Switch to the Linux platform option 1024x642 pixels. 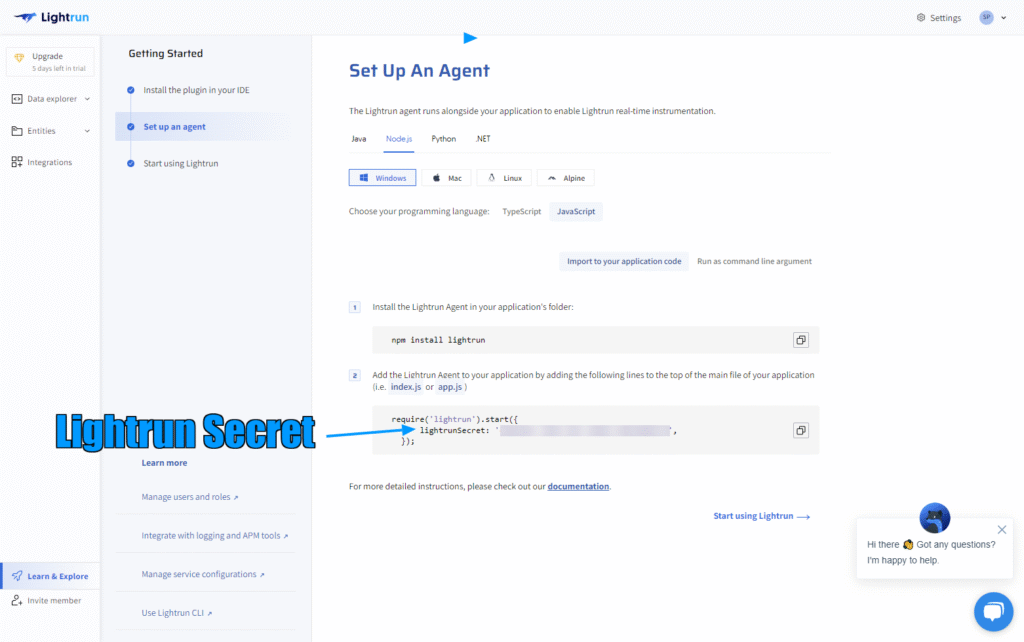tap(503, 177)
